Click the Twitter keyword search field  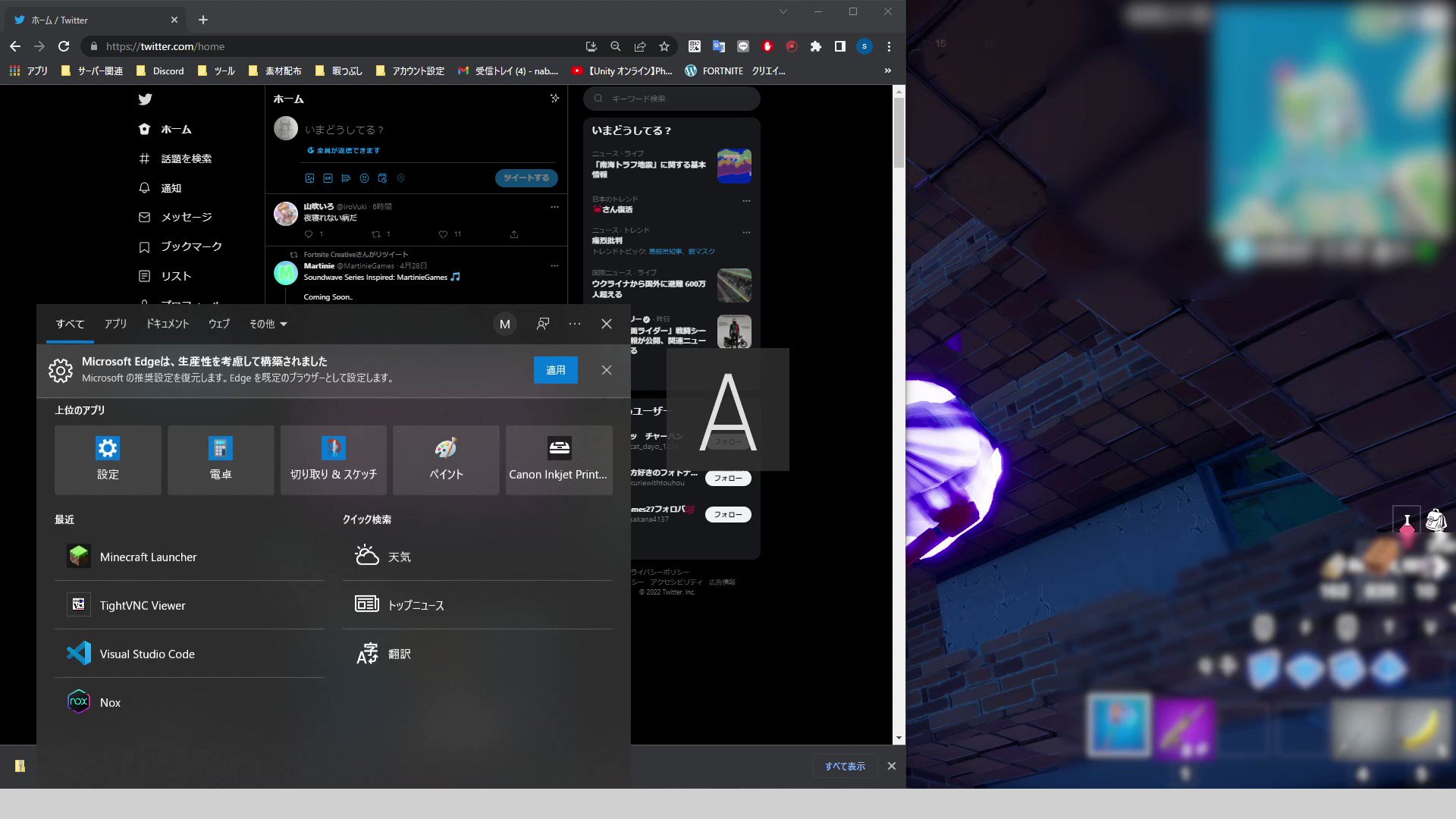pos(672,99)
